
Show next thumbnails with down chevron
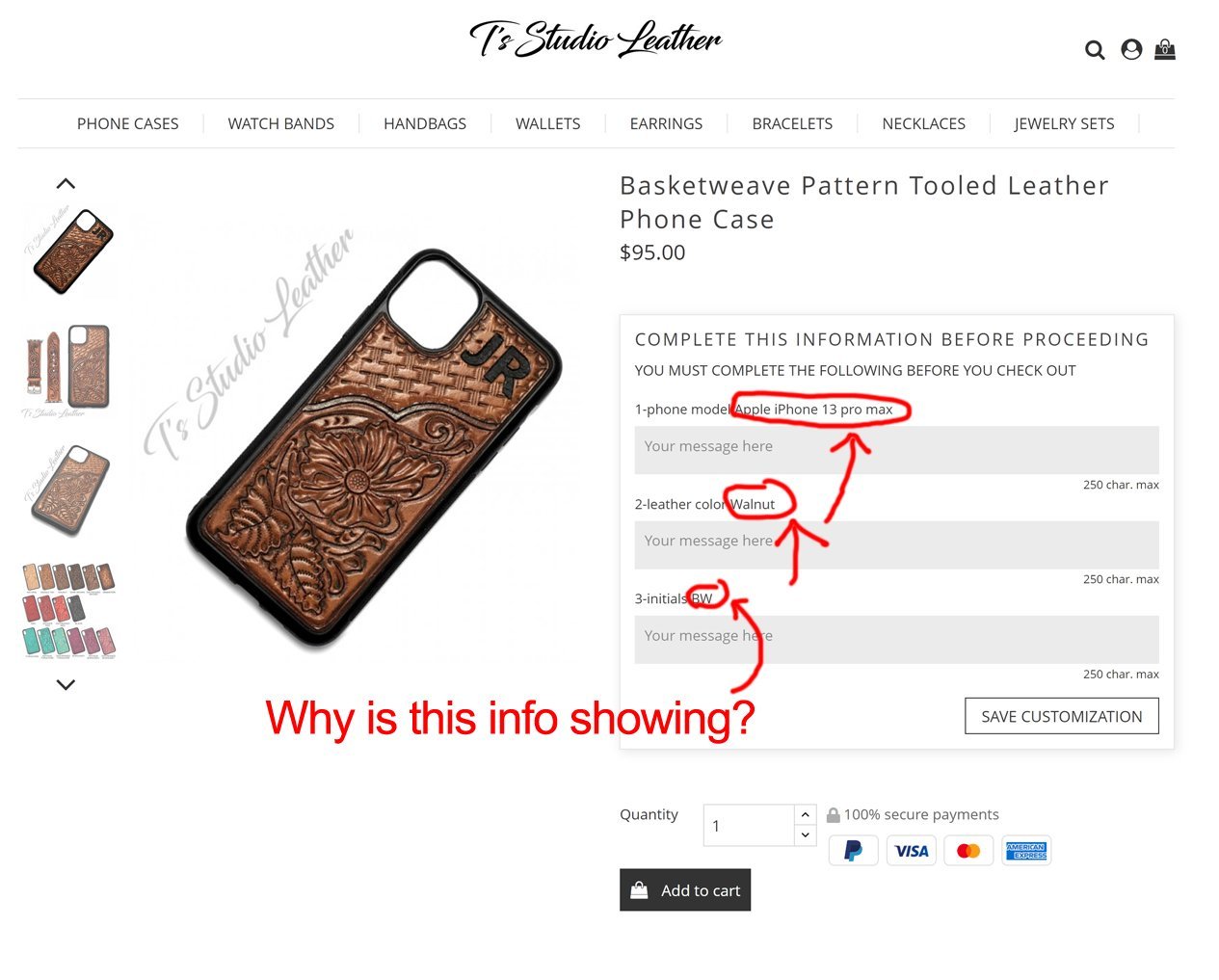pyautogui.click(x=66, y=685)
